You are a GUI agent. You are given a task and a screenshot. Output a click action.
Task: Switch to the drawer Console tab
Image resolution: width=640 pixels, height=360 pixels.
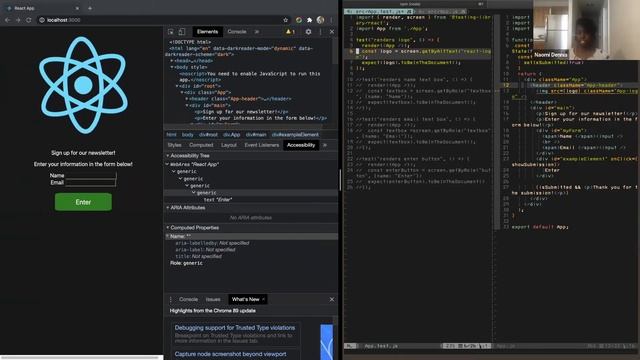(188, 299)
